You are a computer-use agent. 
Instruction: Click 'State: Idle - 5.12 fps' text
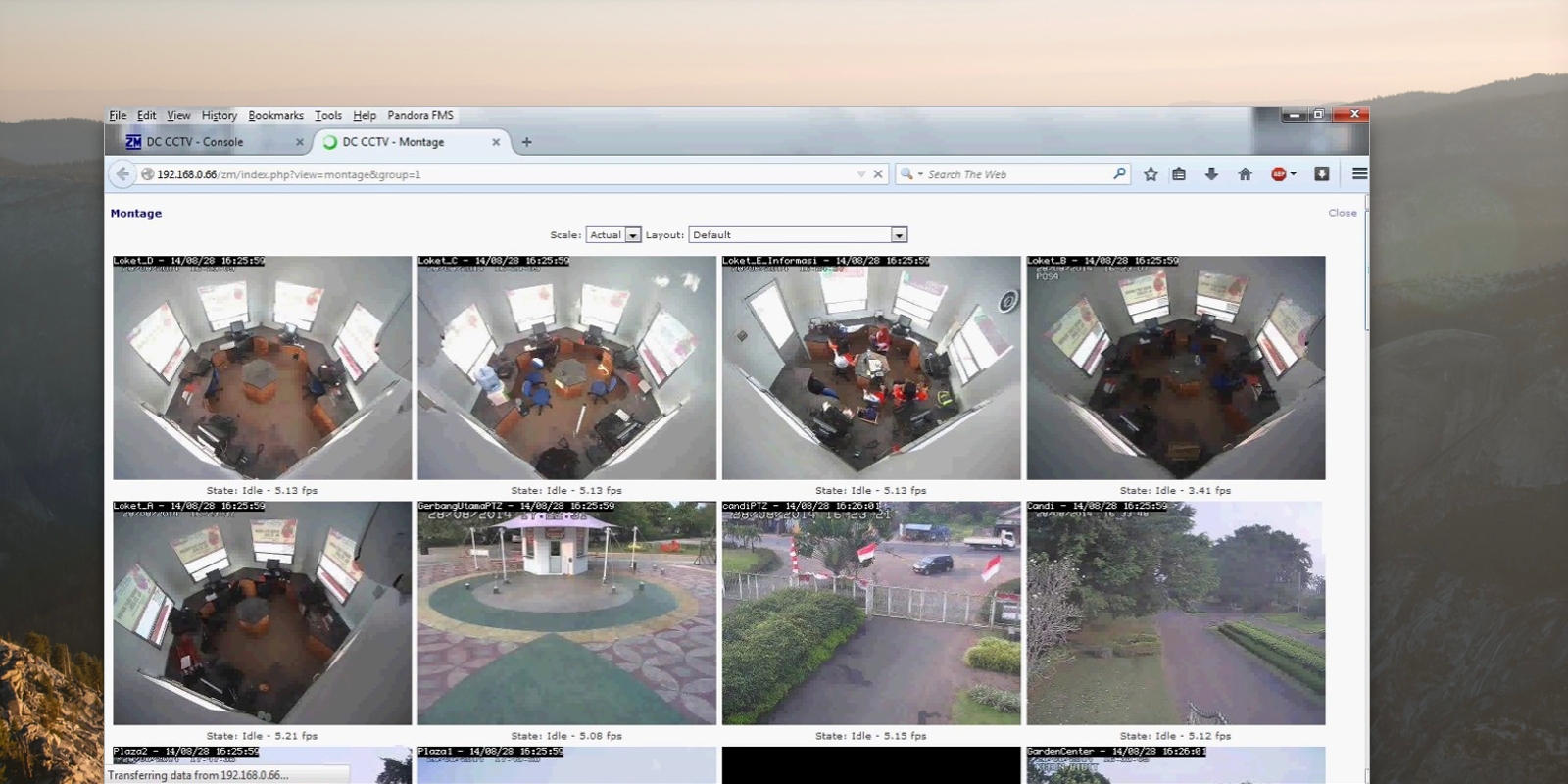click(x=1175, y=735)
